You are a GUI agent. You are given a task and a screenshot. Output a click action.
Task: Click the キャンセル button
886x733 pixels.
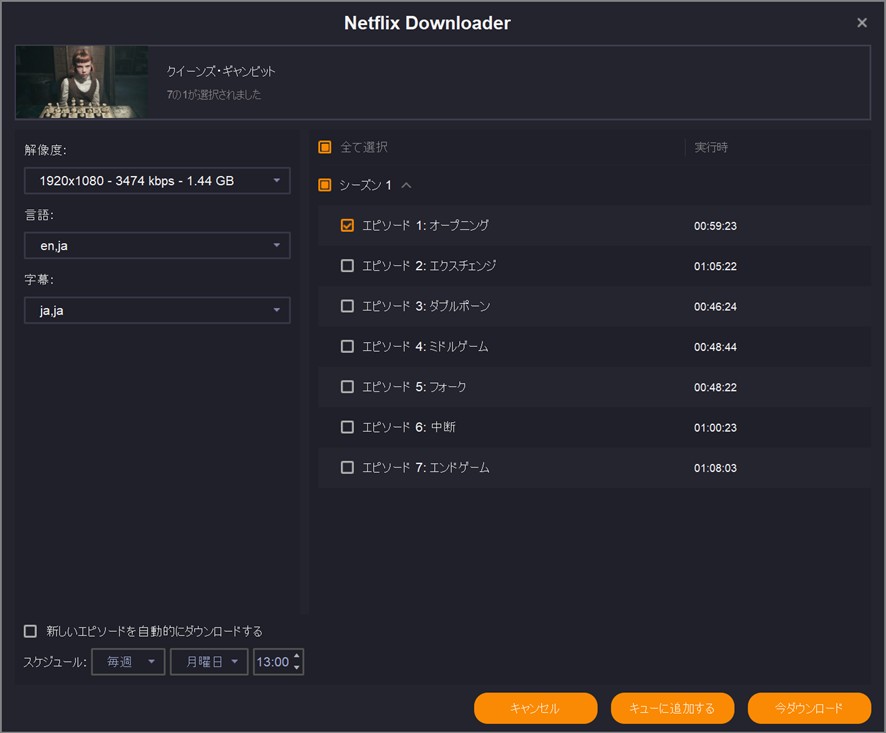[x=535, y=708]
